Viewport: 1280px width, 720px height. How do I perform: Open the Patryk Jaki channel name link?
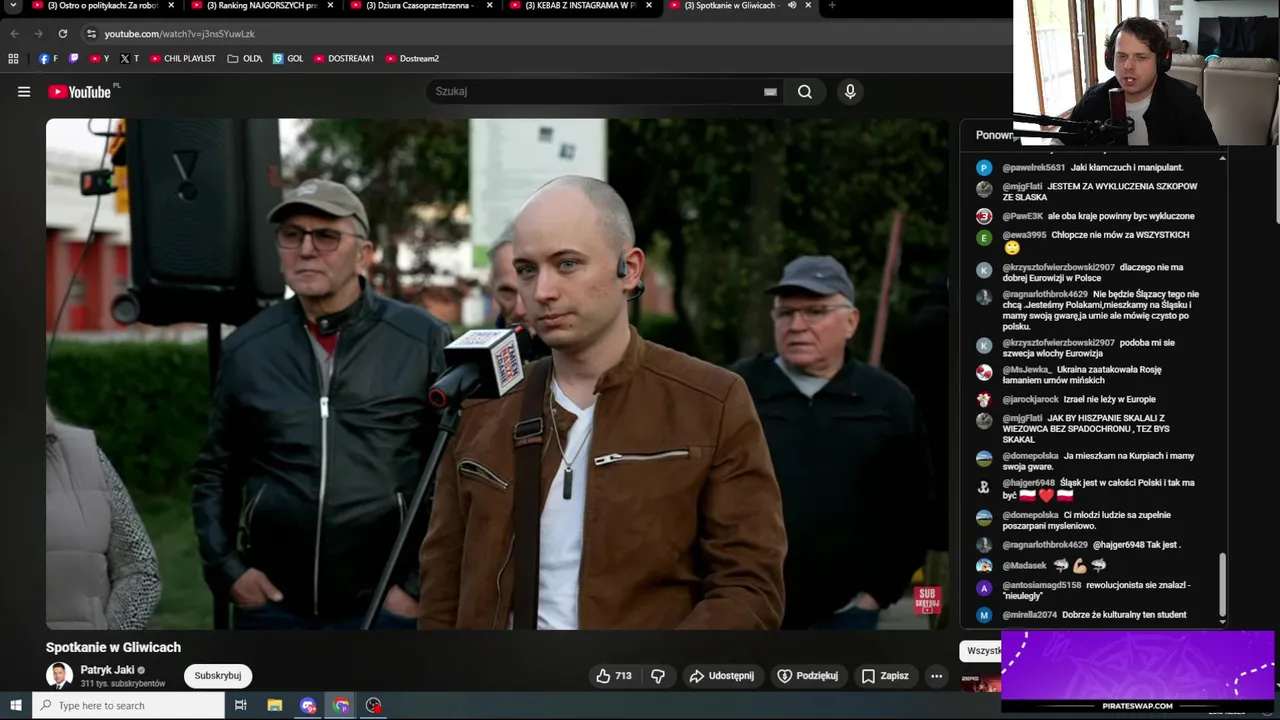(107, 670)
